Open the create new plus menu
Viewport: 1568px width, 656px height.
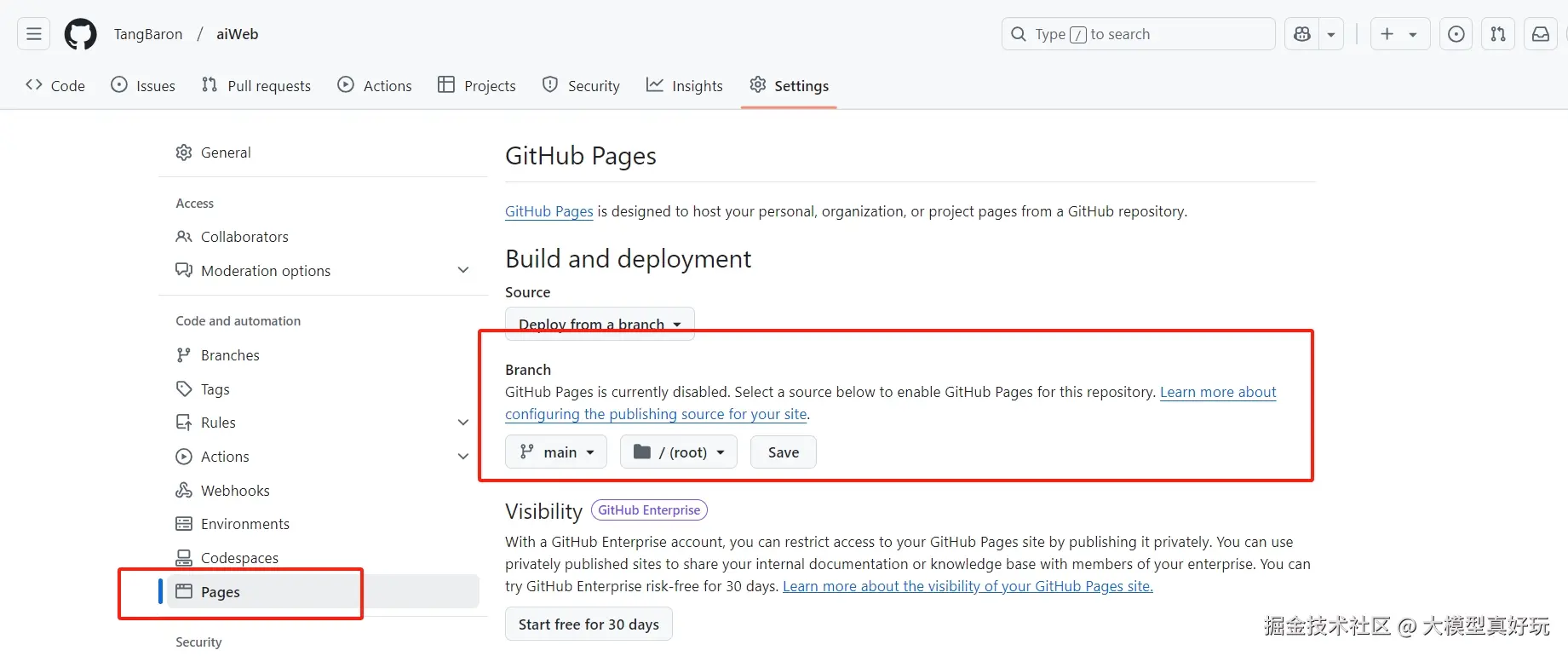click(1400, 34)
